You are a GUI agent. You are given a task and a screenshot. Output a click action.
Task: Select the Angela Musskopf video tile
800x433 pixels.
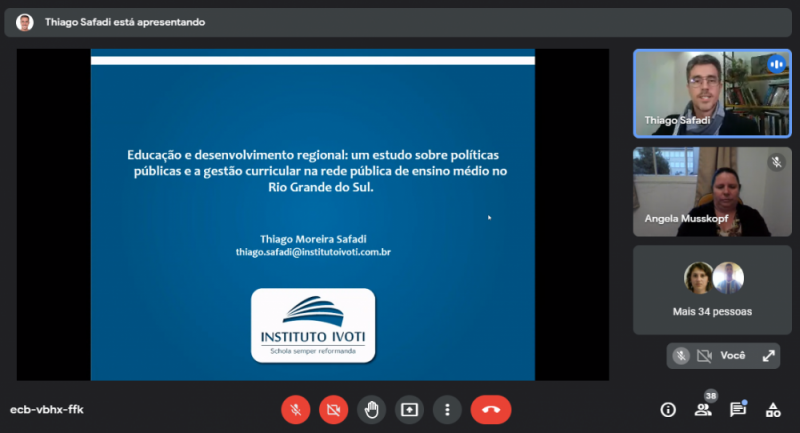(x=712, y=192)
